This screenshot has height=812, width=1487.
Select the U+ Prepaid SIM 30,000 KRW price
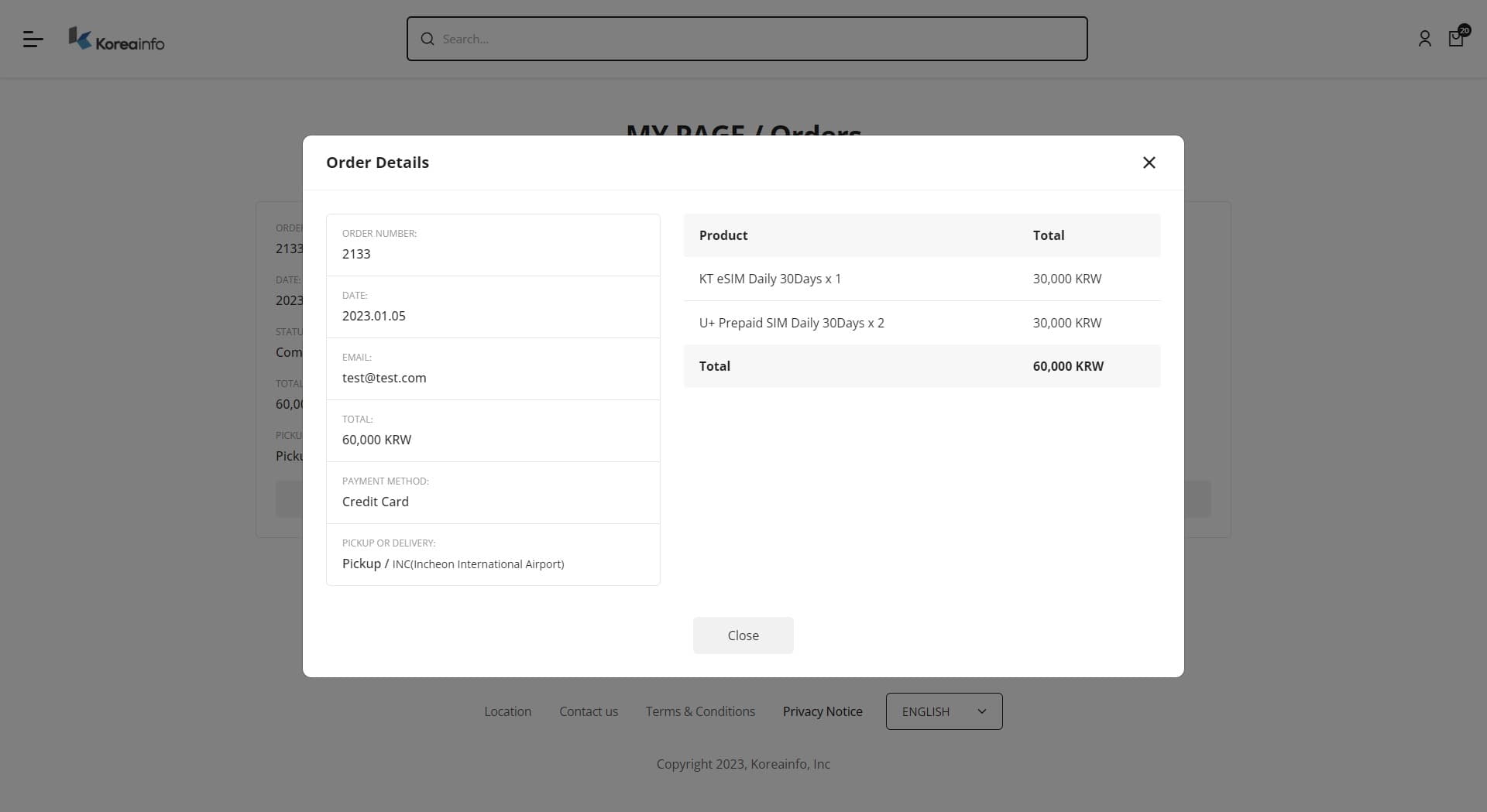coord(1067,323)
